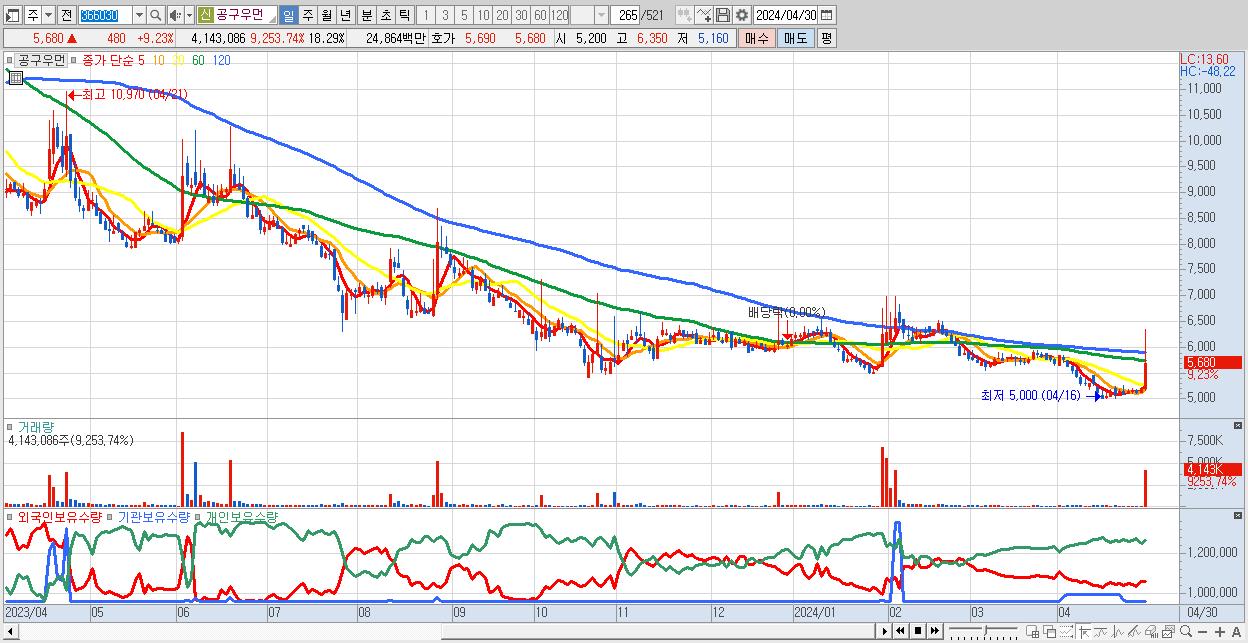Stop the chart replay

[917, 631]
